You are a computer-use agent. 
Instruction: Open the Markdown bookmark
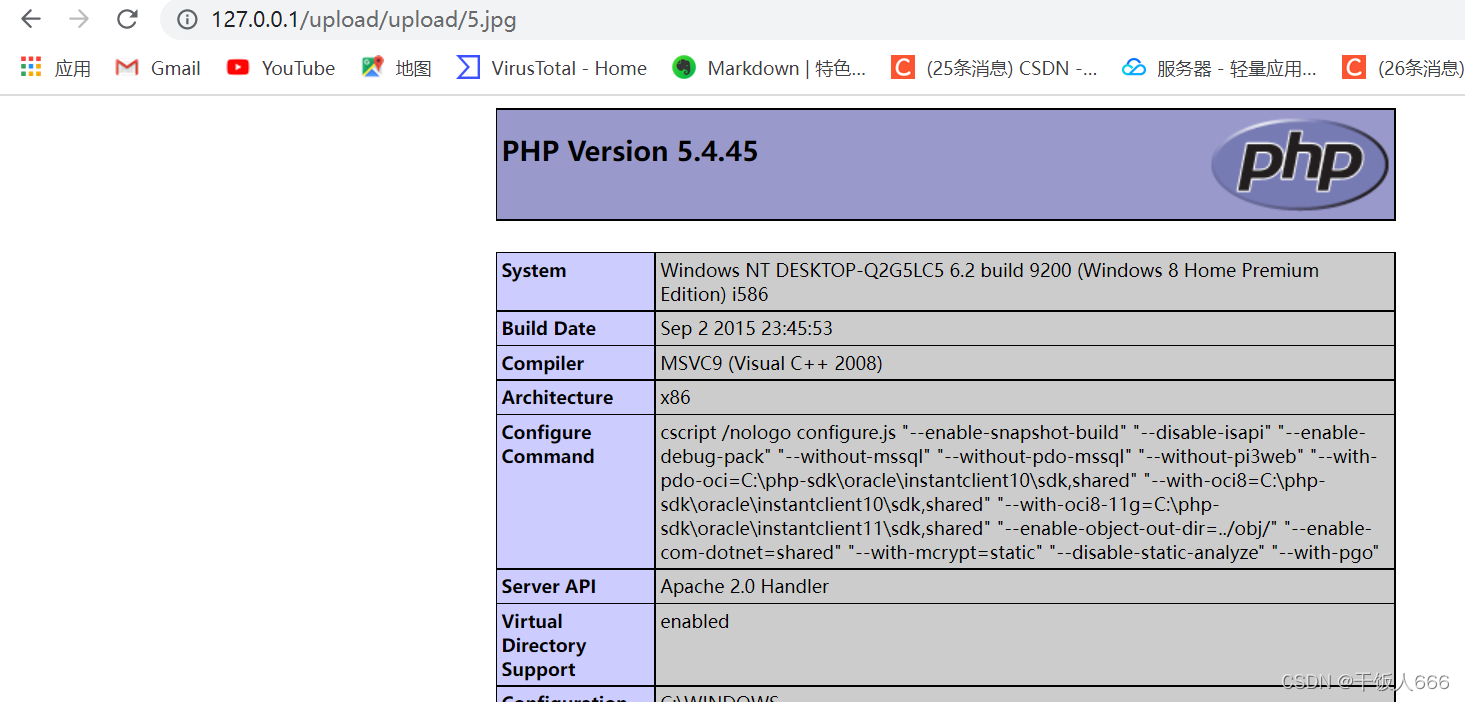[769, 68]
